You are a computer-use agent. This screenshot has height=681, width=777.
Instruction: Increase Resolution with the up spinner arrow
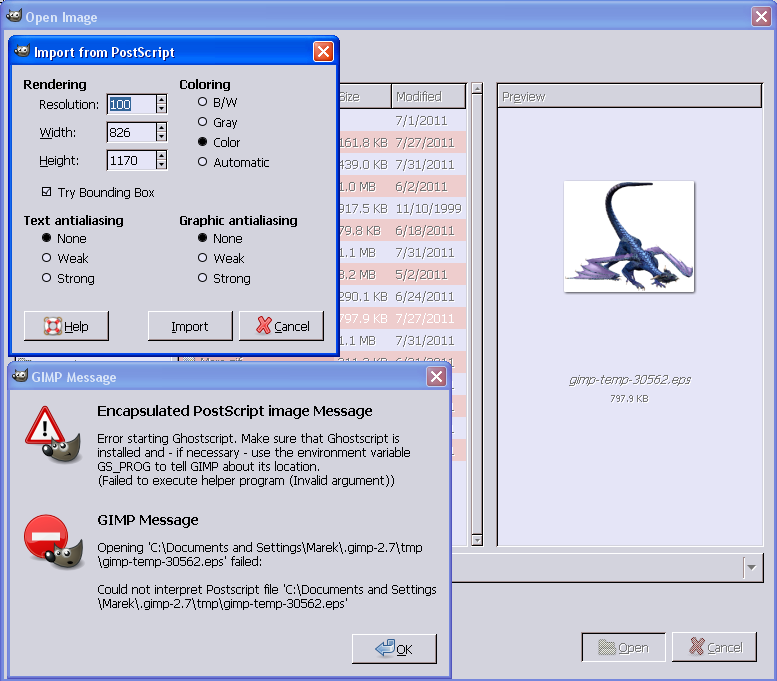[162, 99]
